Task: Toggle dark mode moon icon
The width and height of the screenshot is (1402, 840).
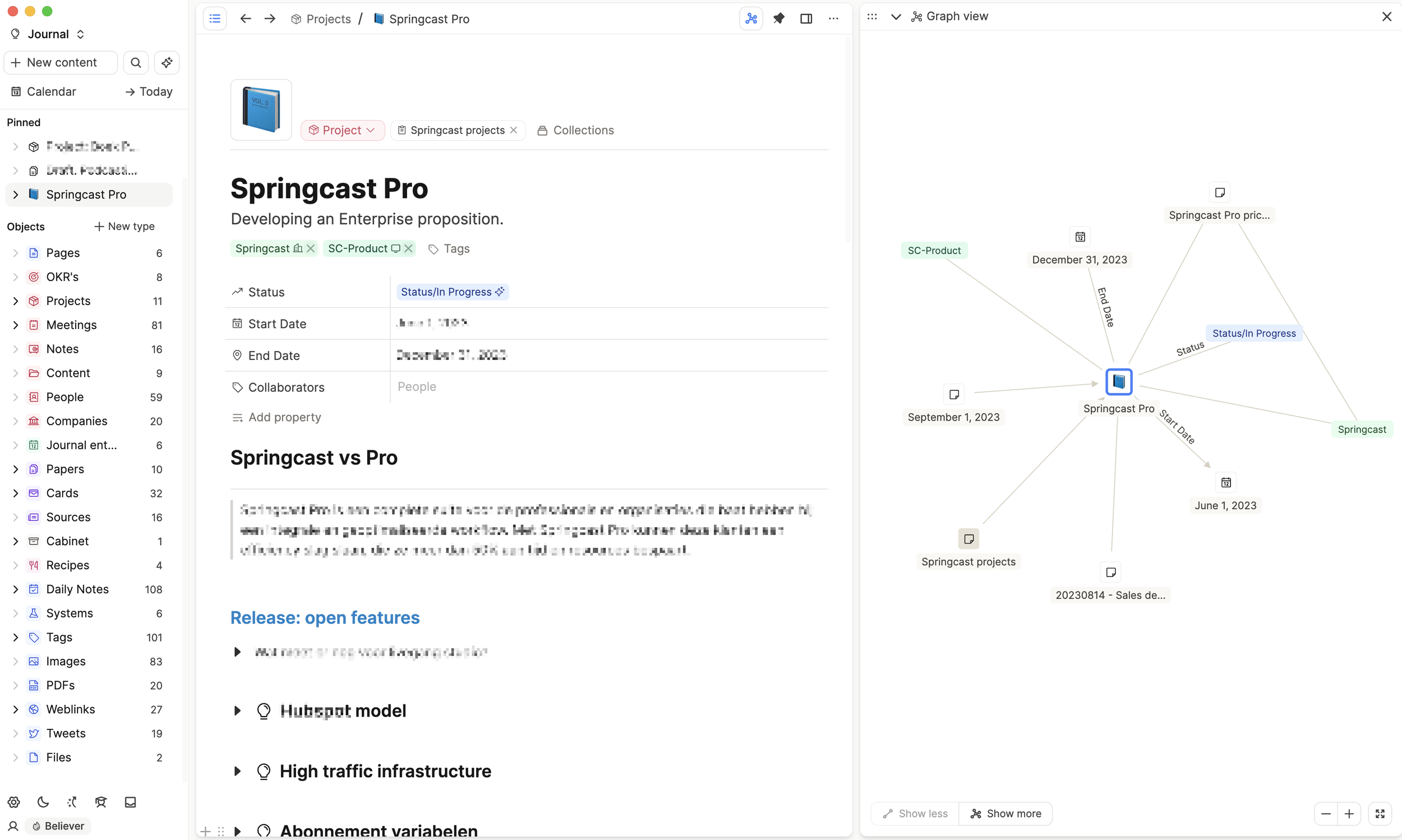Action: click(x=43, y=801)
